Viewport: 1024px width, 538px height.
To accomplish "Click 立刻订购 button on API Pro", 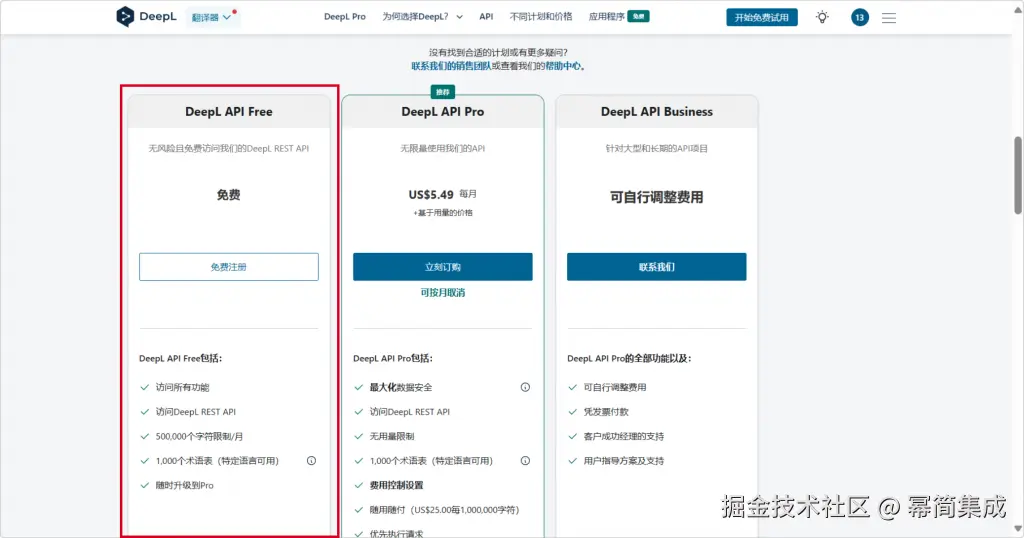I will (x=443, y=267).
